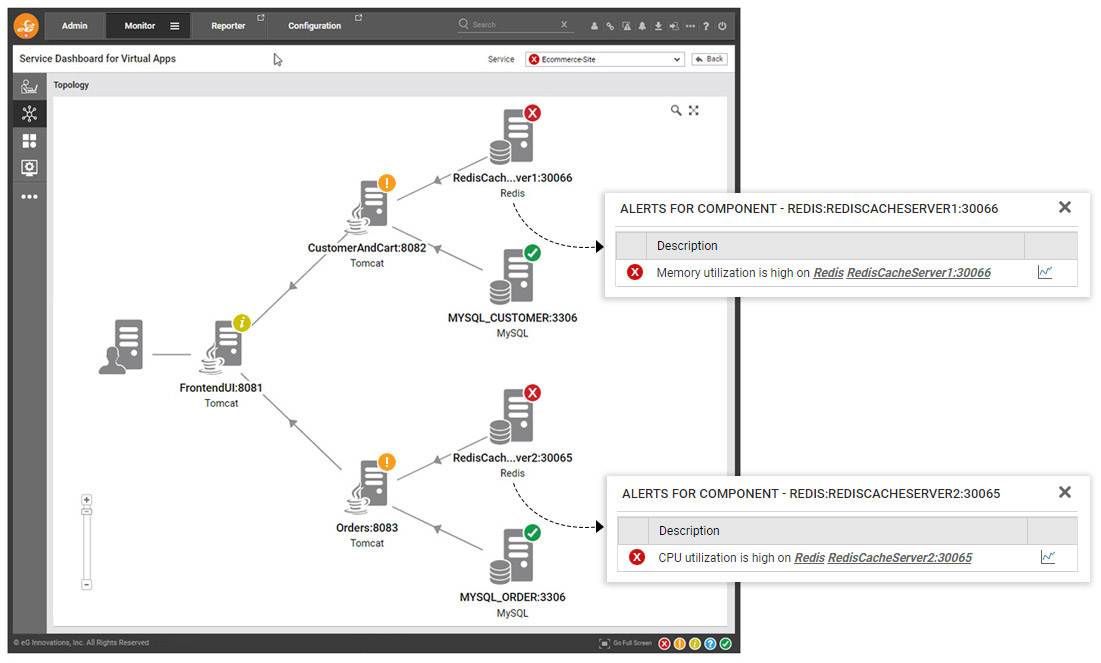Close the RedisCacheServer2 alerts popup

(x=1065, y=492)
